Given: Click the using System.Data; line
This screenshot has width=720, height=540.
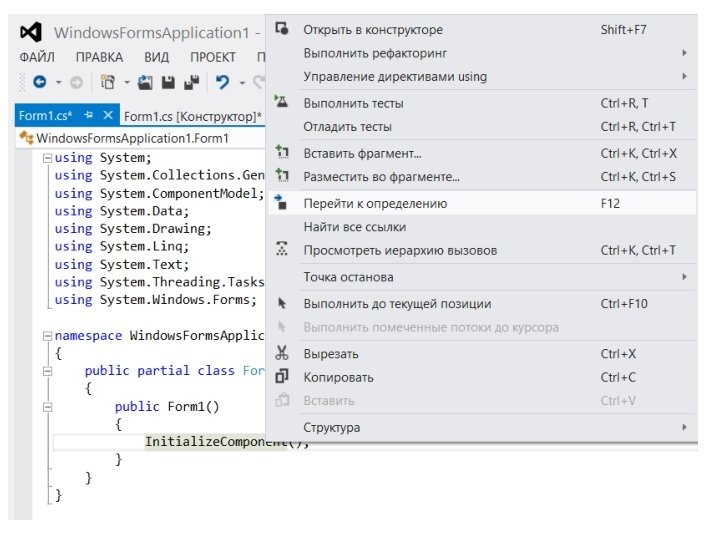Looking at the screenshot, I should pos(122,211).
